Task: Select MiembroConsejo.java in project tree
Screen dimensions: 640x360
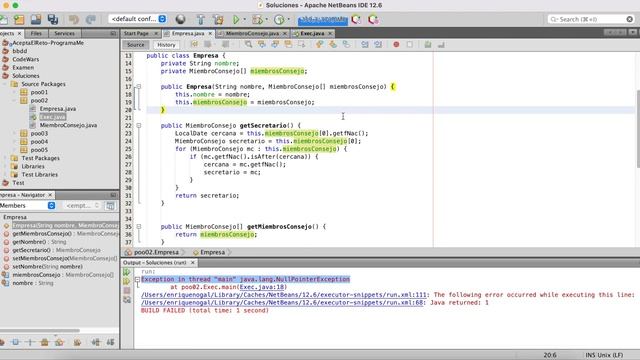Action: 68,125
